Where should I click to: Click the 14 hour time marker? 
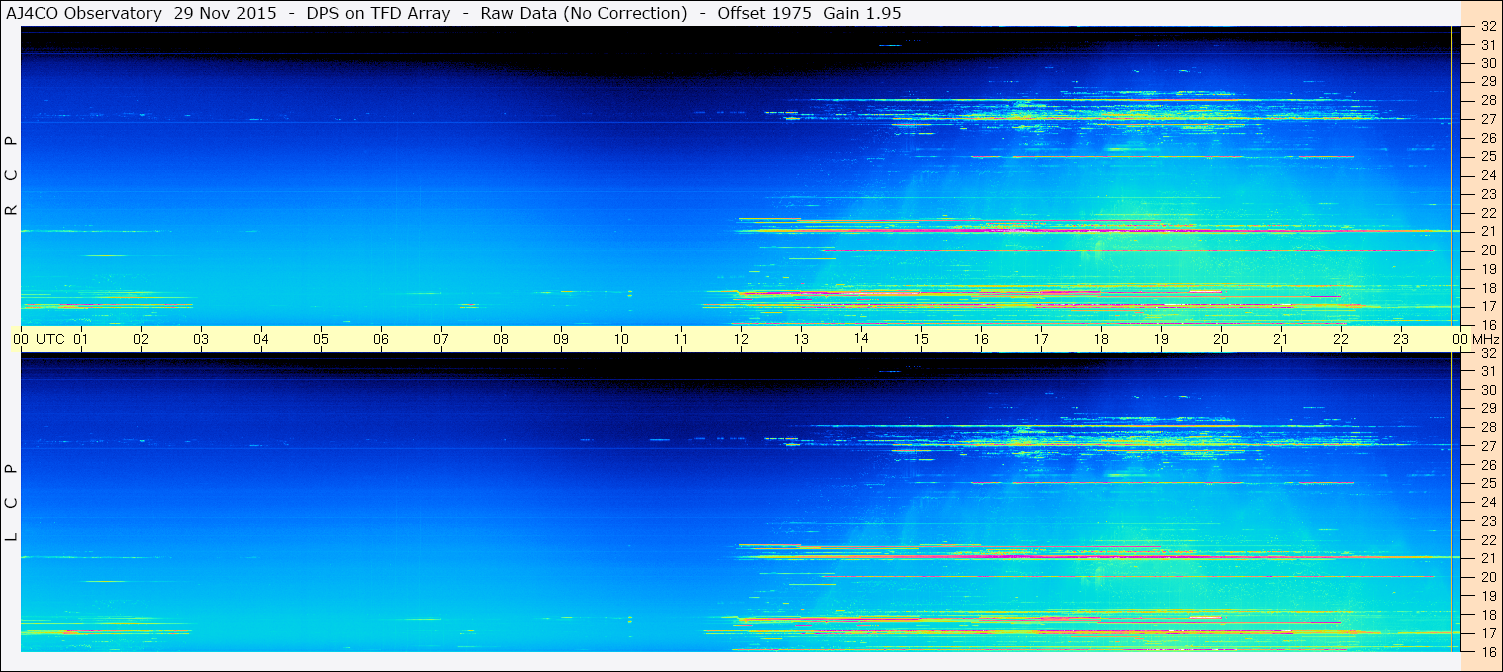point(861,338)
